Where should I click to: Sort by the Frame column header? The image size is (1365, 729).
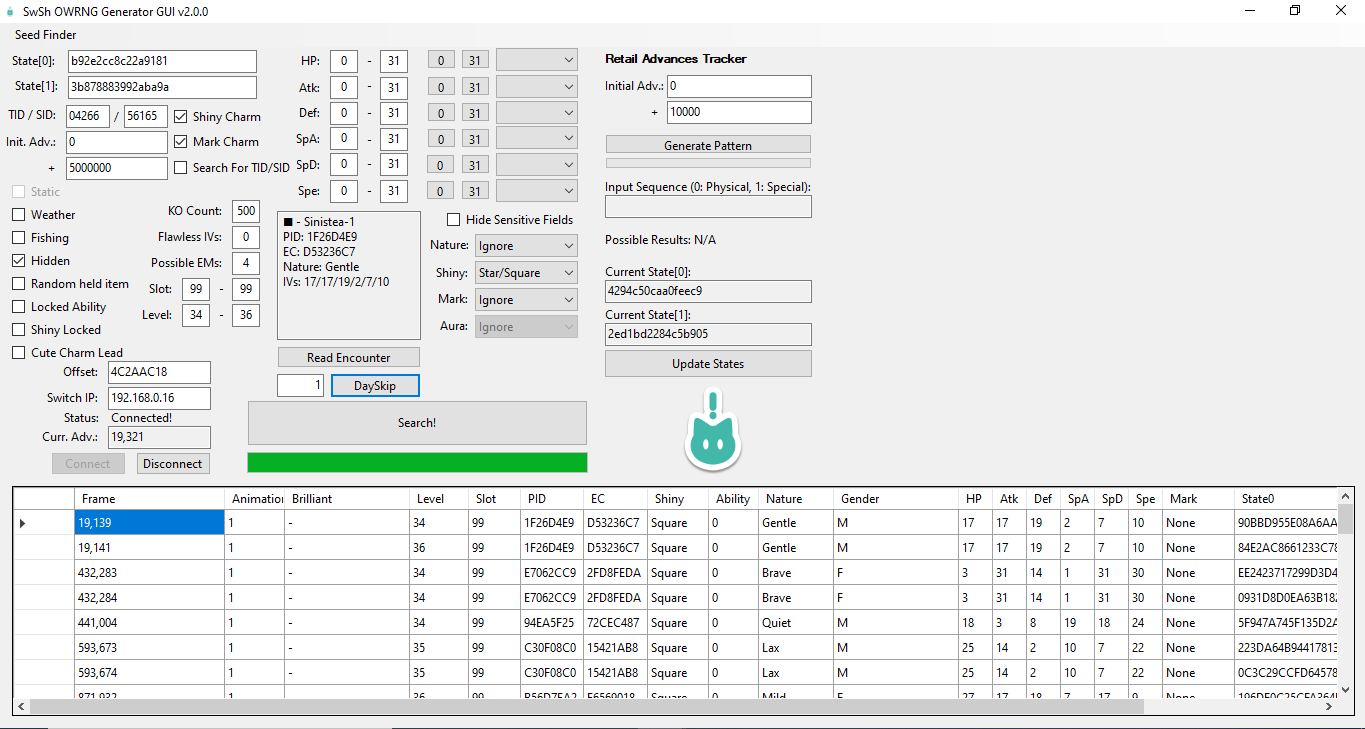pos(150,499)
